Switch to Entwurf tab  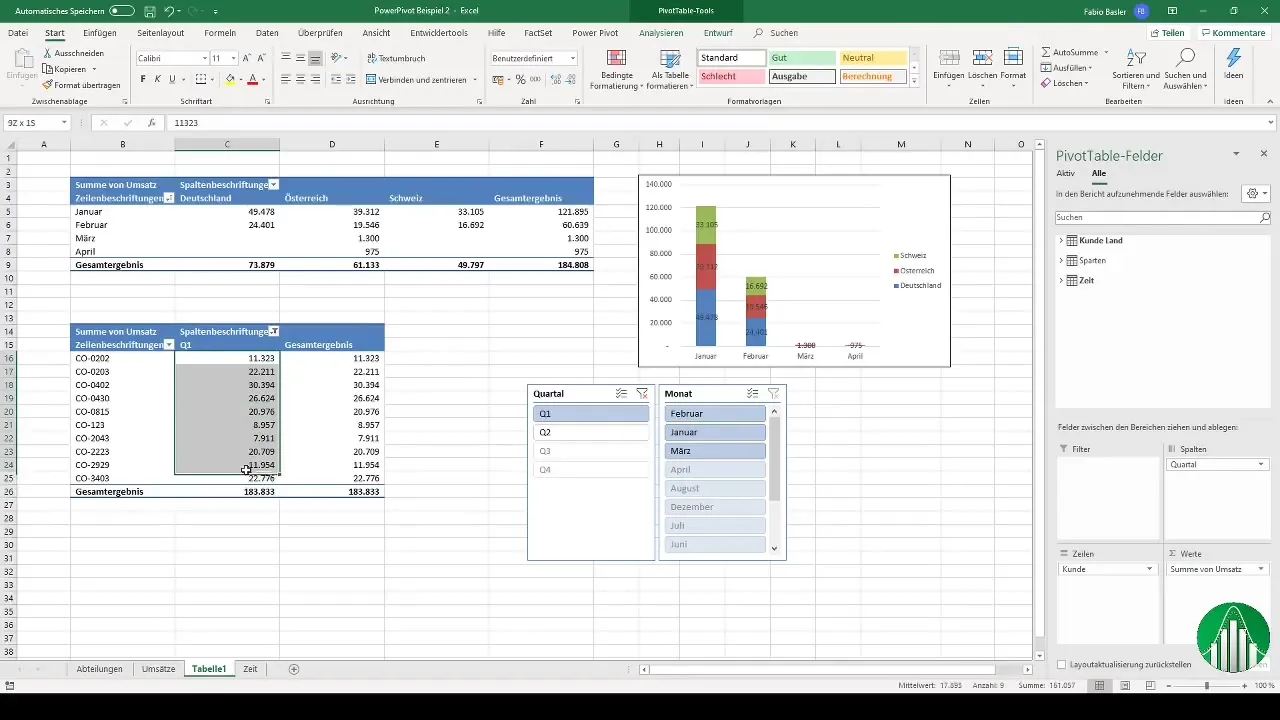point(718,33)
